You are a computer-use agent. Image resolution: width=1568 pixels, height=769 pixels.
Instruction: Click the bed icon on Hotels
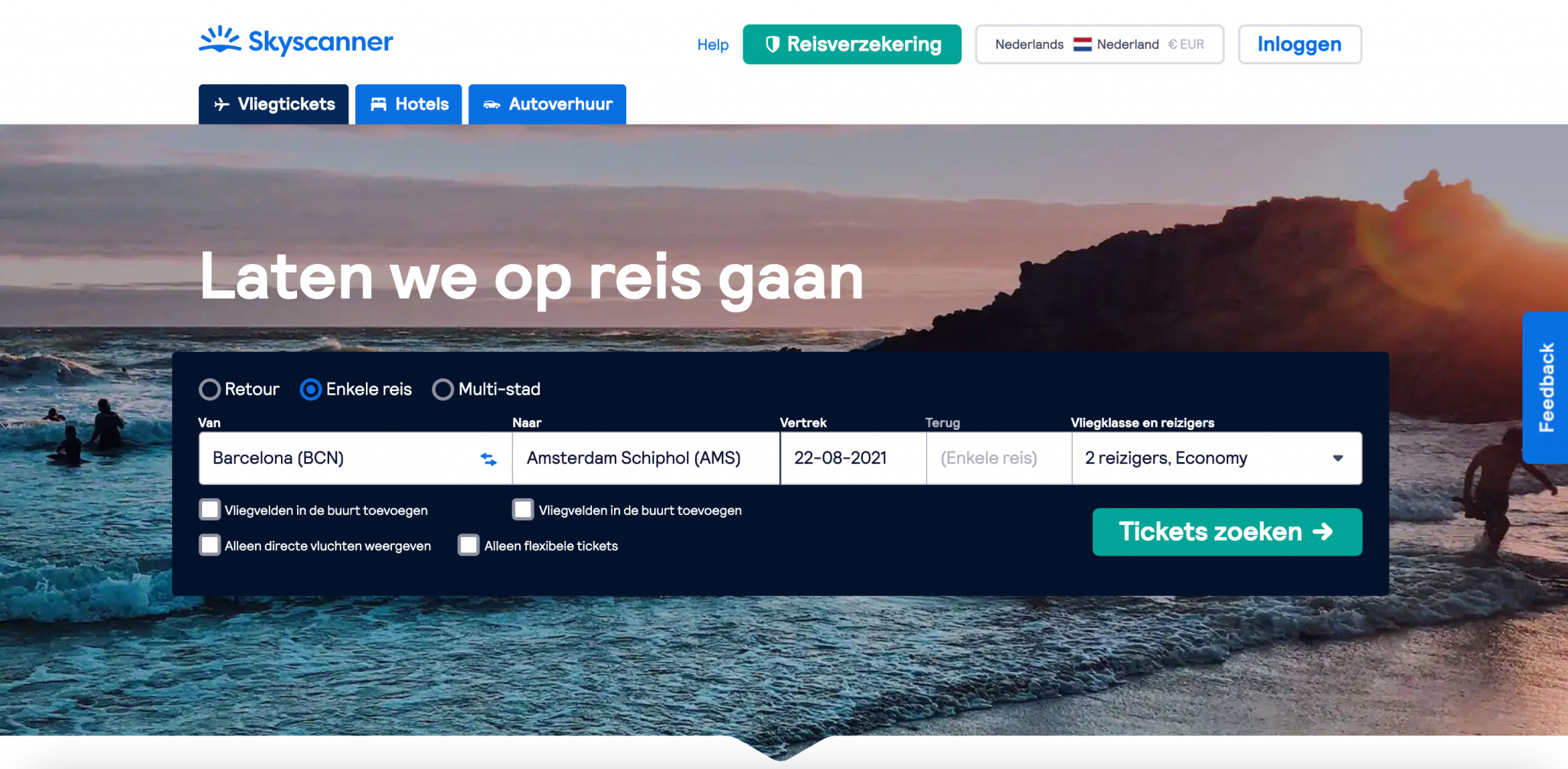[x=378, y=105]
